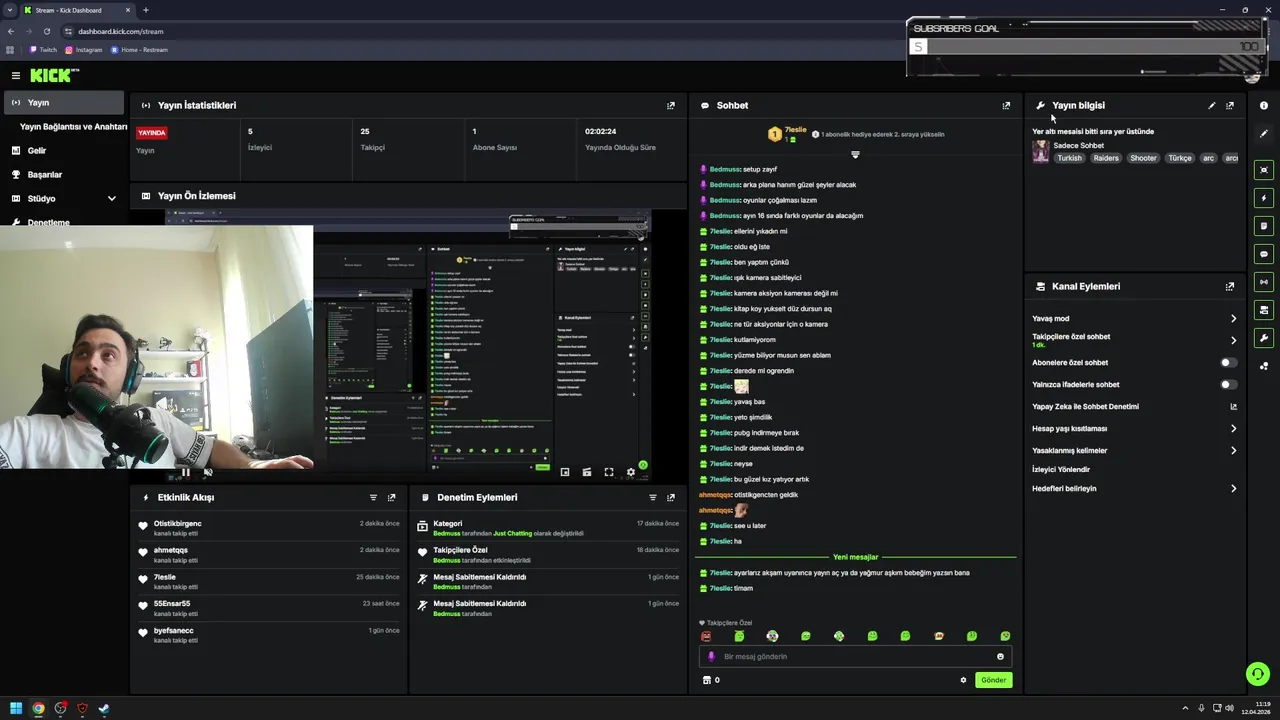Image resolution: width=1280 pixels, height=720 pixels.
Task: Expand the Yavaş mod option
Action: point(1233,319)
